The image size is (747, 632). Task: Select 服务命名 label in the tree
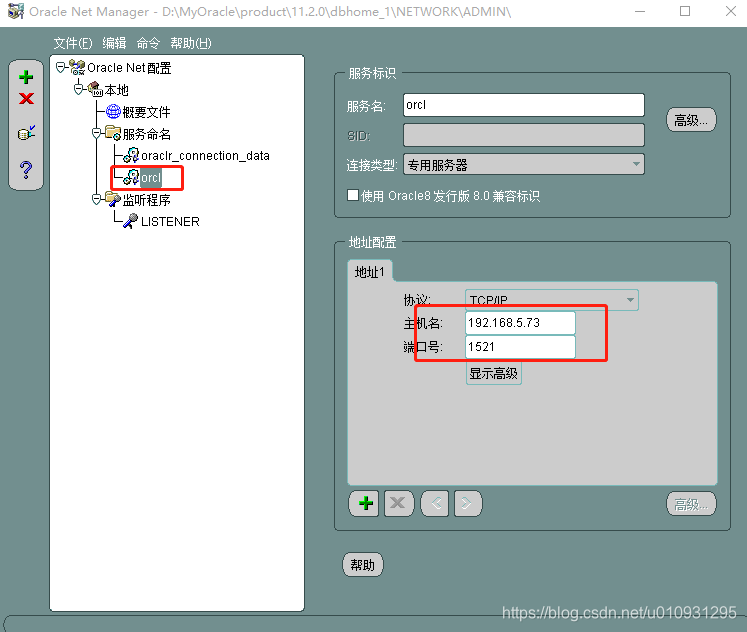[x=146, y=134]
